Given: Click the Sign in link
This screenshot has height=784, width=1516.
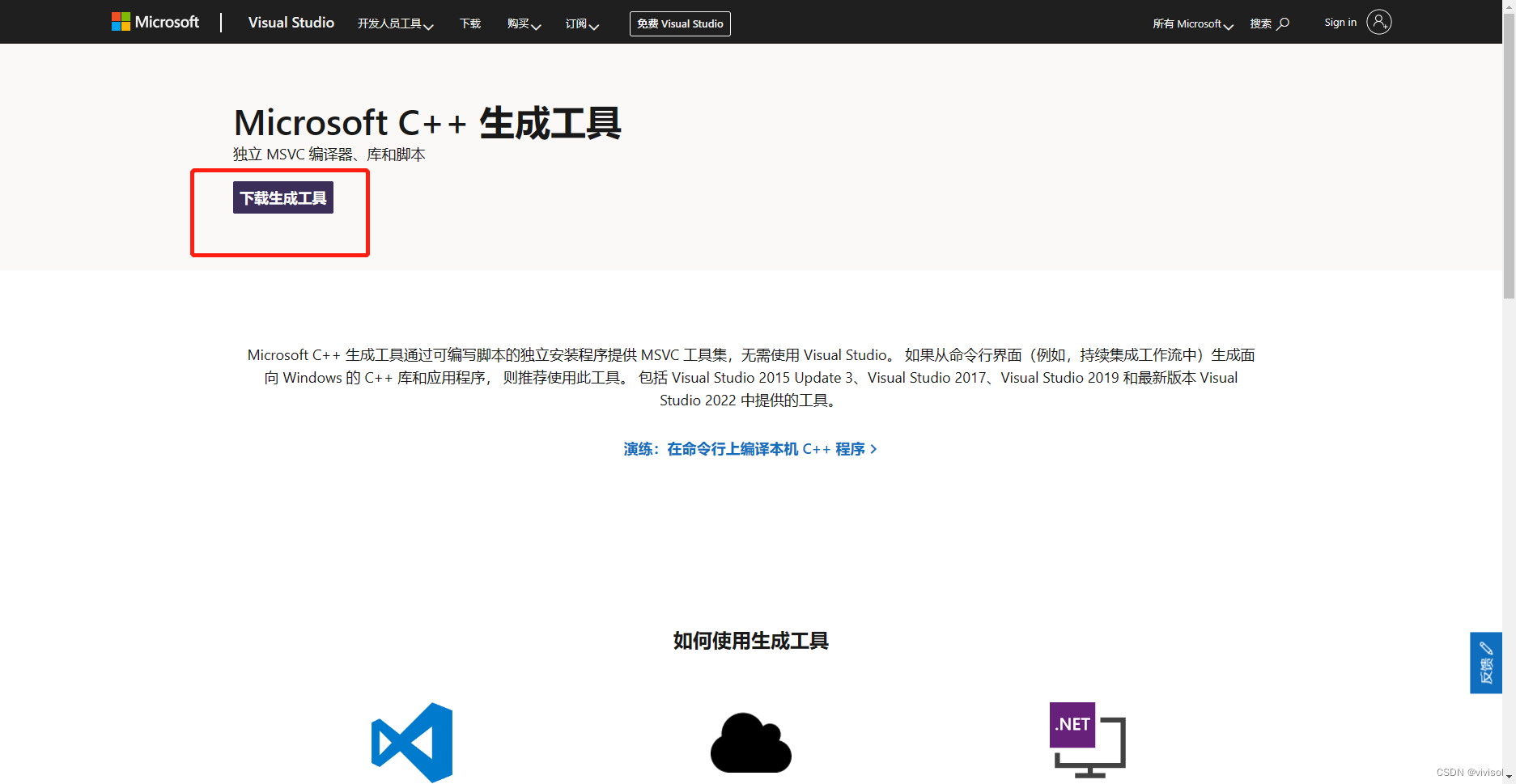Looking at the screenshot, I should point(1340,23).
